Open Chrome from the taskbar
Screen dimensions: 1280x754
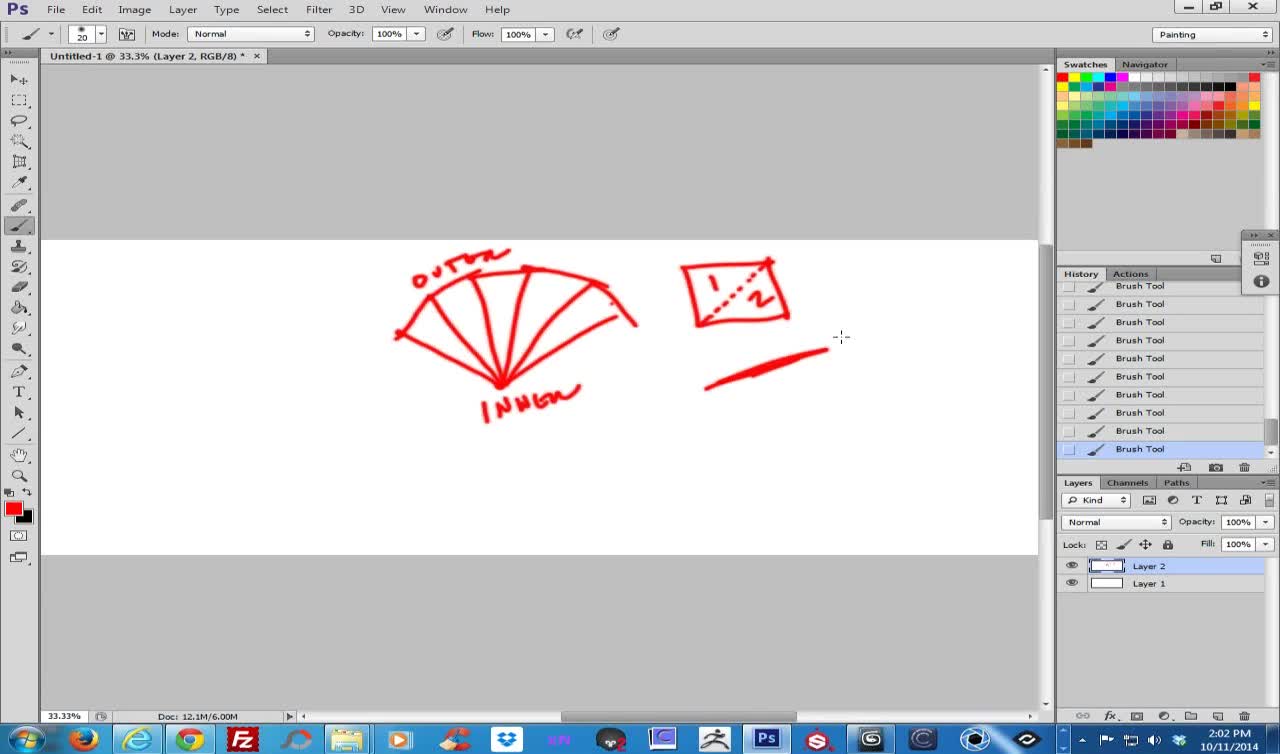190,740
